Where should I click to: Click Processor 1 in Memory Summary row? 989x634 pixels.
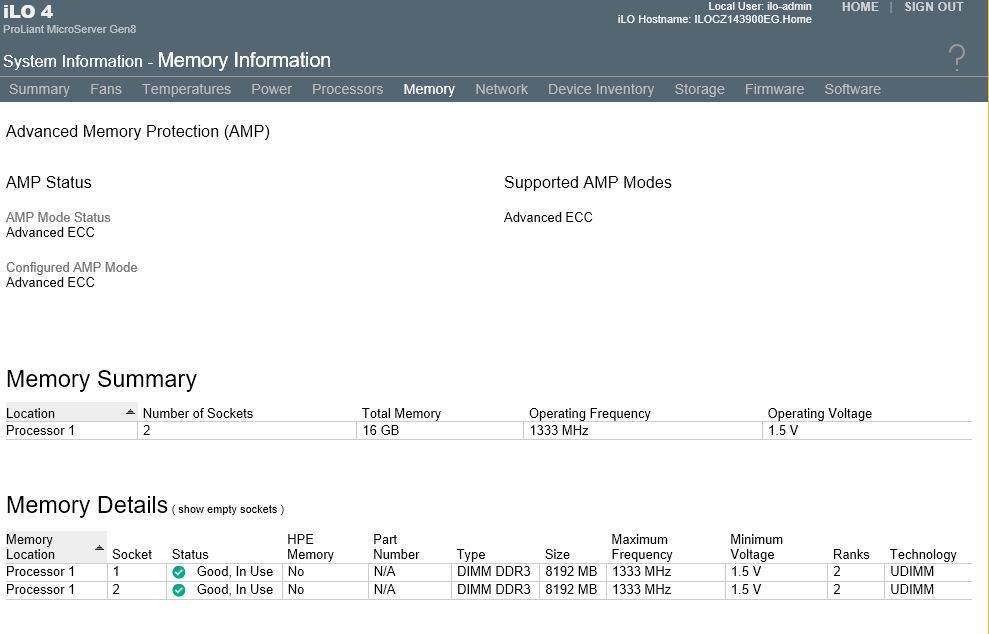point(40,431)
